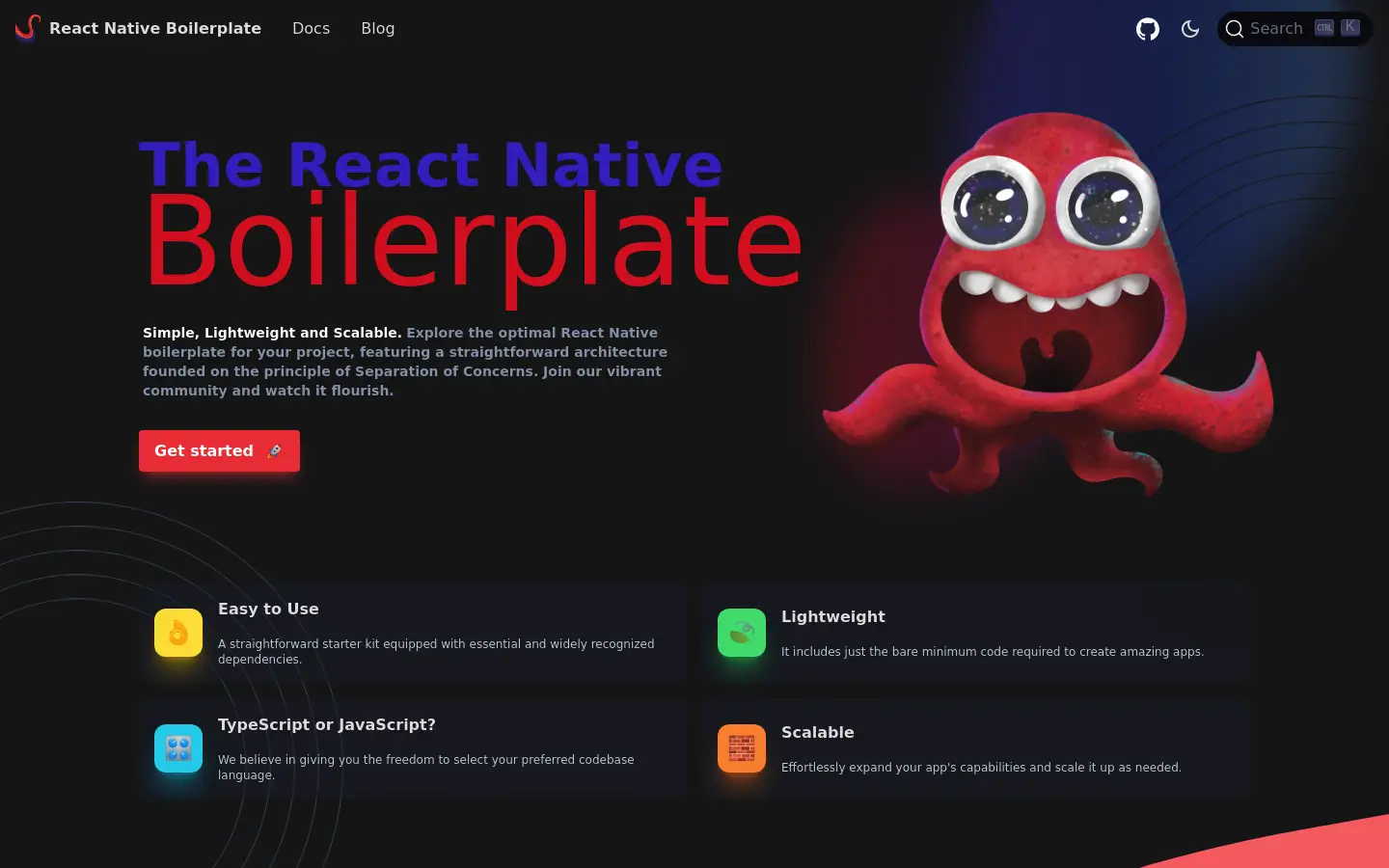The height and width of the screenshot is (868, 1389).
Task: Toggle dark mode with the moon icon
Action: tap(1190, 29)
